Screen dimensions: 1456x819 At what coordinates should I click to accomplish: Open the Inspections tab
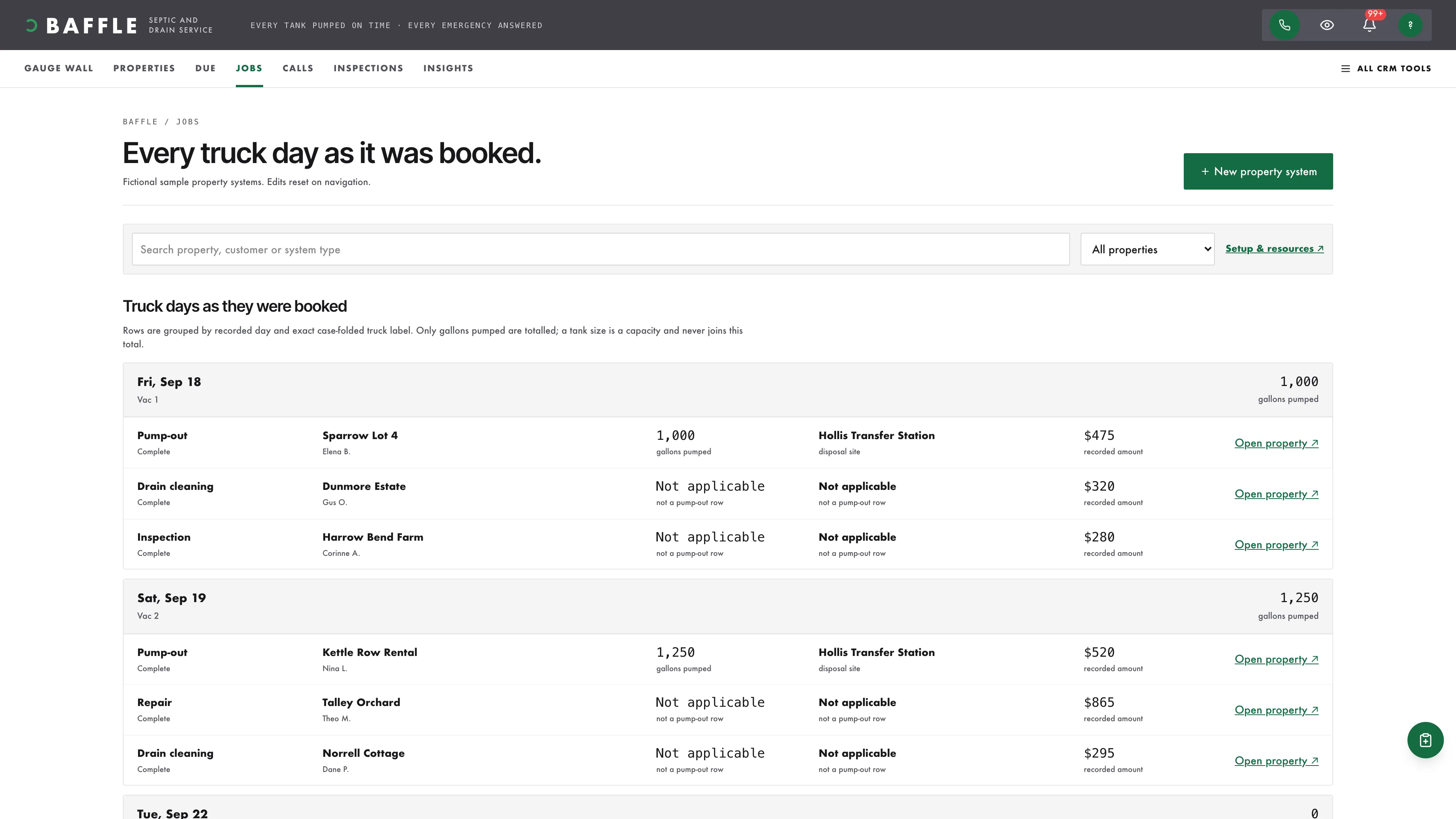tap(369, 68)
